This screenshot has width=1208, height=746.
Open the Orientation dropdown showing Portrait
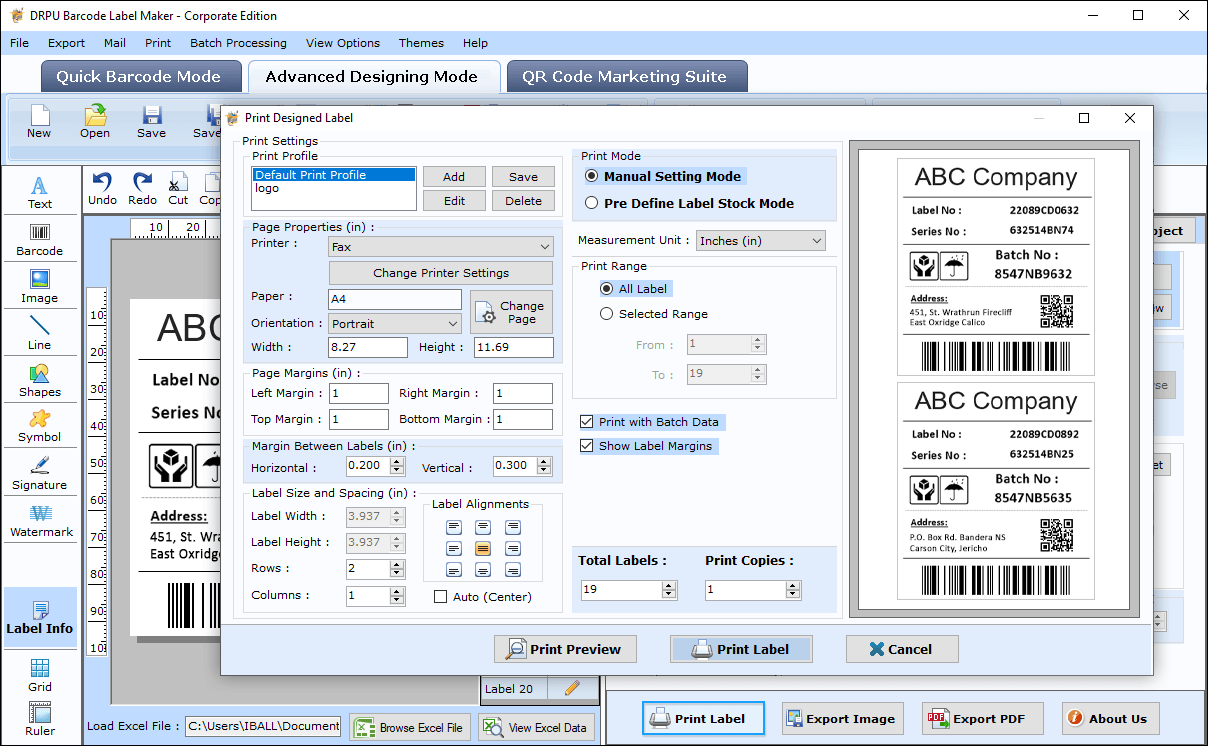point(395,324)
